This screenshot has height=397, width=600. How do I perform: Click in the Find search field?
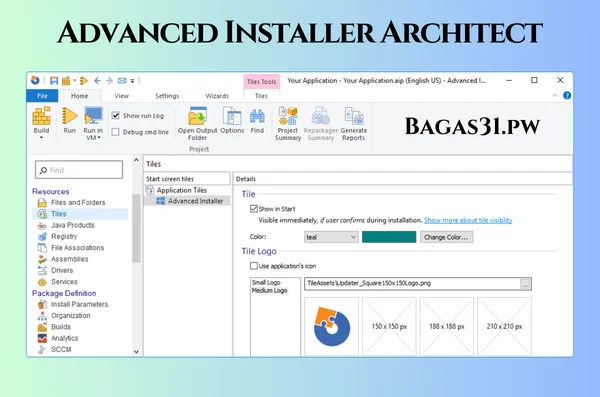pyautogui.click(x=79, y=170)
